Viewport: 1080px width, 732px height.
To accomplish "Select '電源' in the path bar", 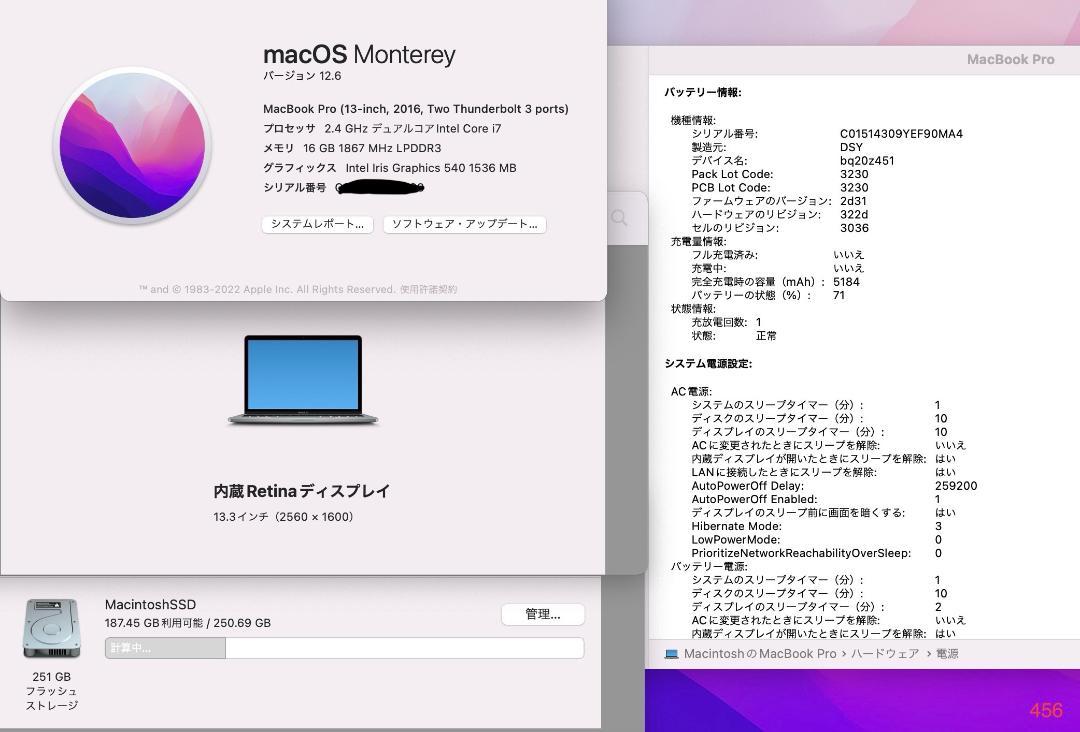I will (947, 654).
